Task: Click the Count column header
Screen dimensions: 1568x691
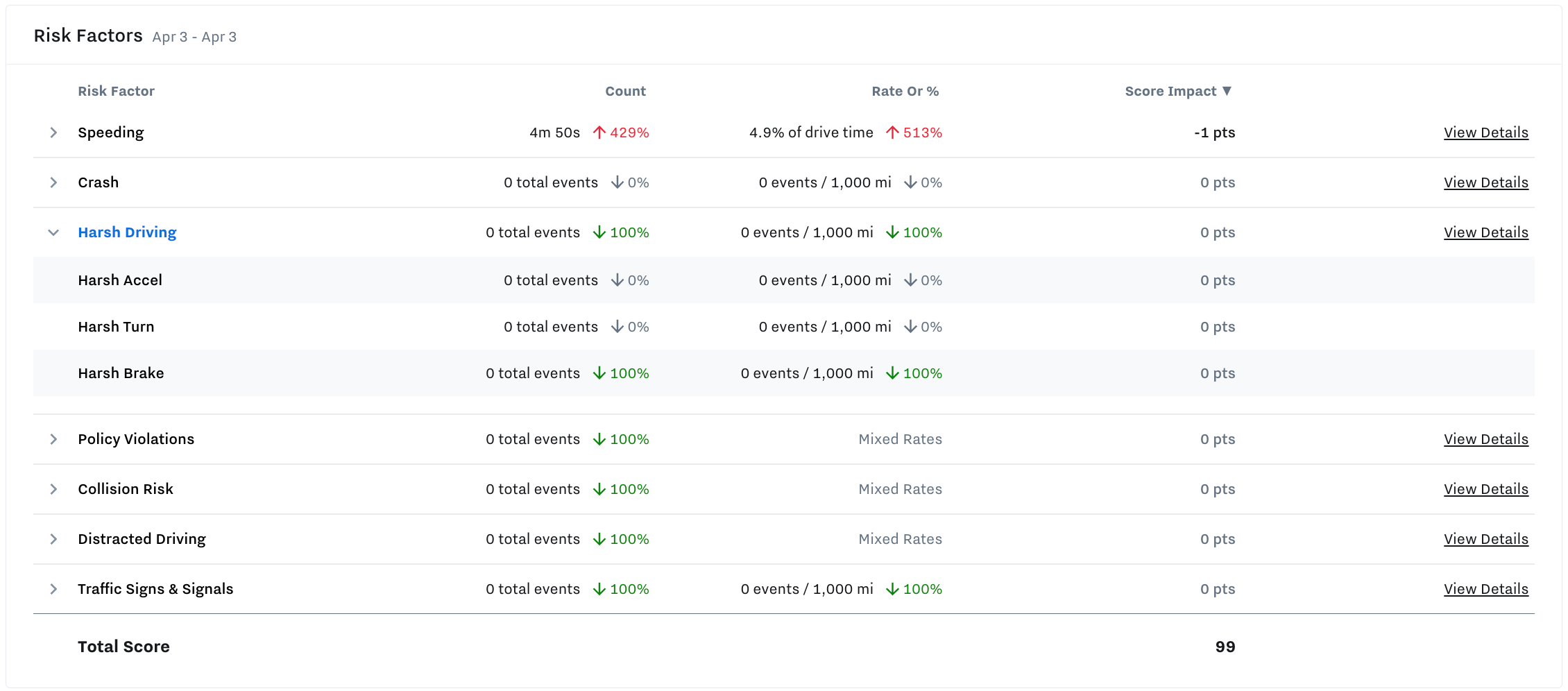Action: (x=625, y=91)
